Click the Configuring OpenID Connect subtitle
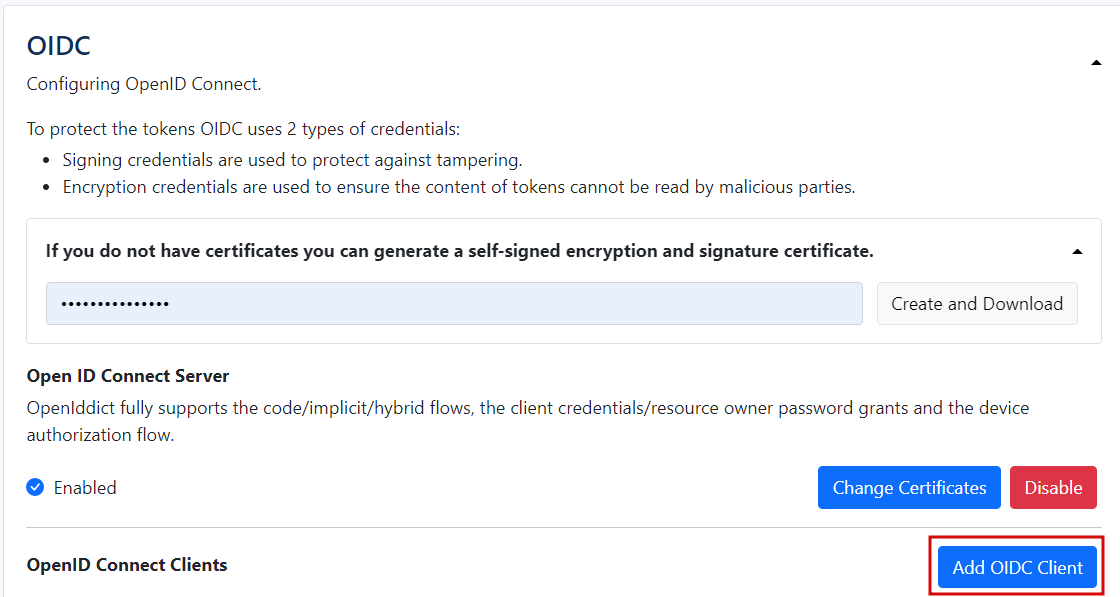The height and width of the screenshot is (597, 1120). pyautogui.click(x=144, y=84)
